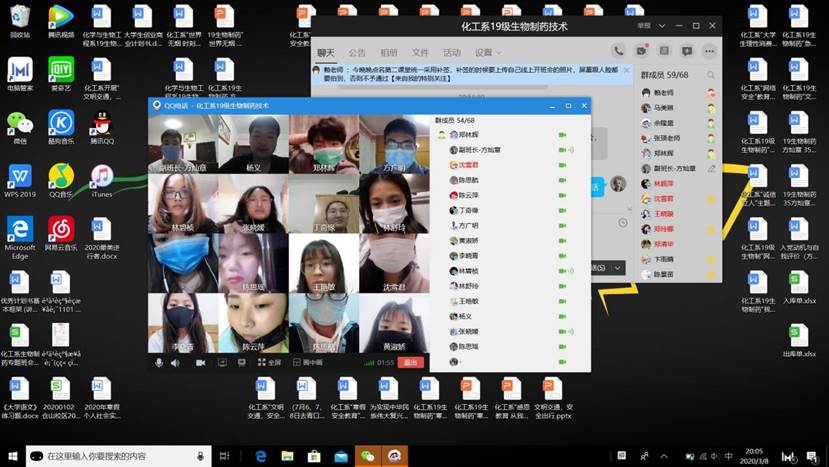Screen dimensions: 829x467
Task: Toggle camera indicator for 郑林辉 in call list
Action: coord(562,135)
